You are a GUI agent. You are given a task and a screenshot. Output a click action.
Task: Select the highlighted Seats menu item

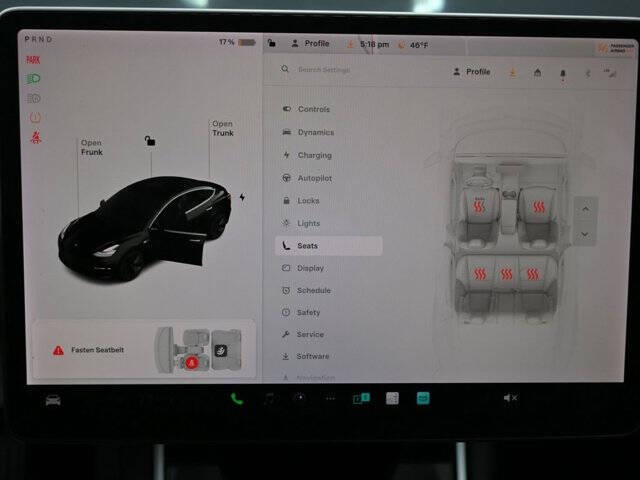pyautogui.click(x=329, y=246)
